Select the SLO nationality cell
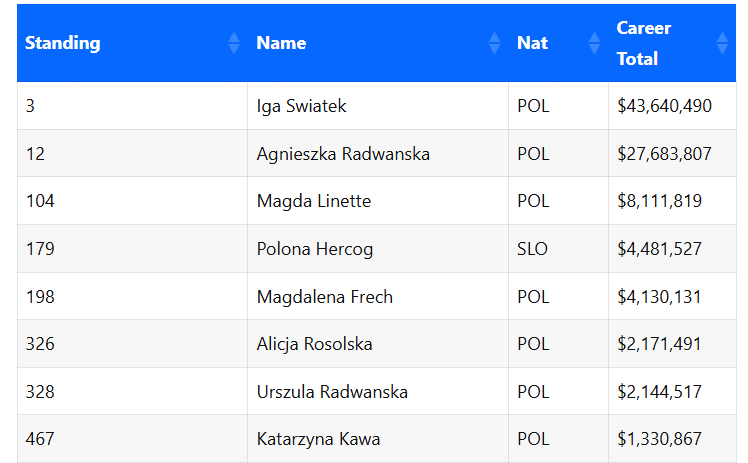The height and width of the screenshot is (463, 748). tap(533, 249)
